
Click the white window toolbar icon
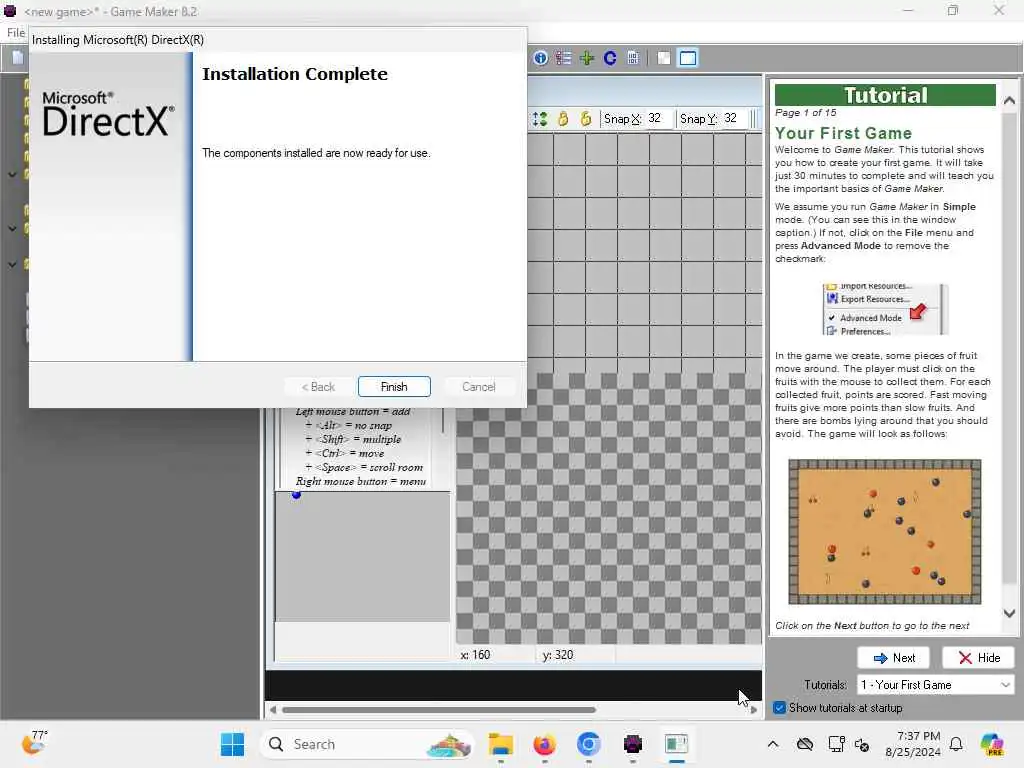click(x=664, y=58)
